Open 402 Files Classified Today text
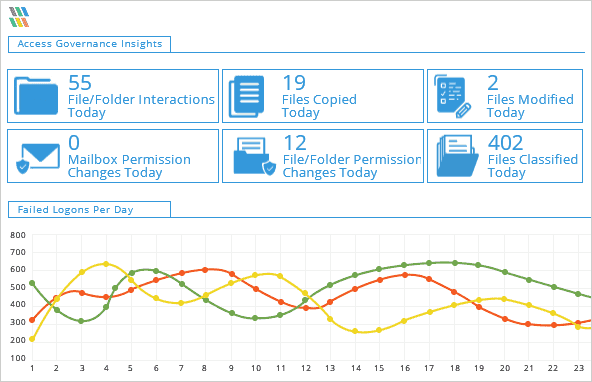Image resolution: width=592 pixels, height=382 pixels. pyautogui.click(x=533, y=157)
